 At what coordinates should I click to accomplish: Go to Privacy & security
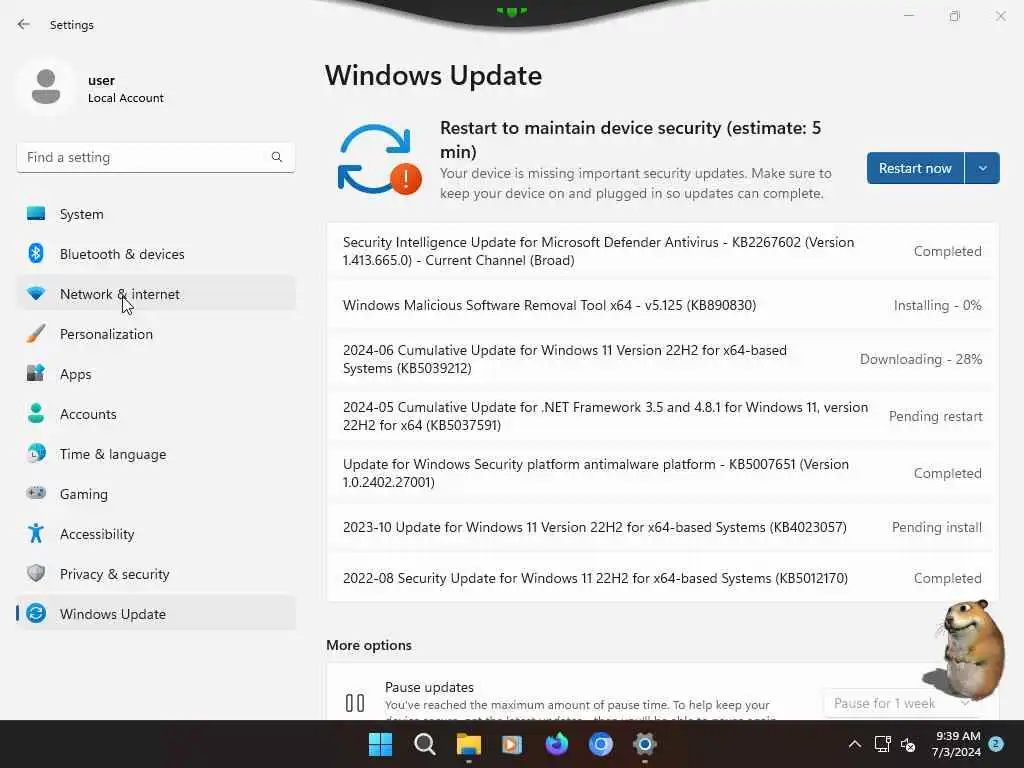coord(156,573)
